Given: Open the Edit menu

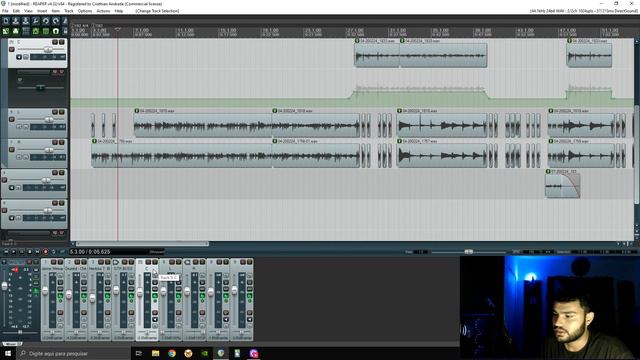Looking at the screenshot, I should click(16, 11).
